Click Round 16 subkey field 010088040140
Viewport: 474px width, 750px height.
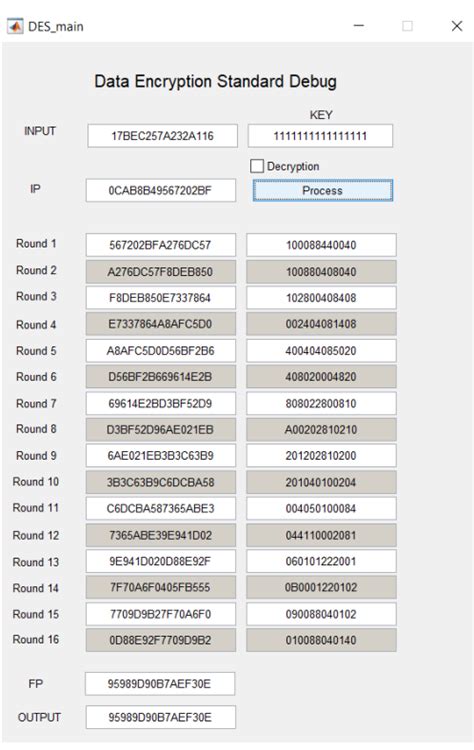tap(321, 640)
